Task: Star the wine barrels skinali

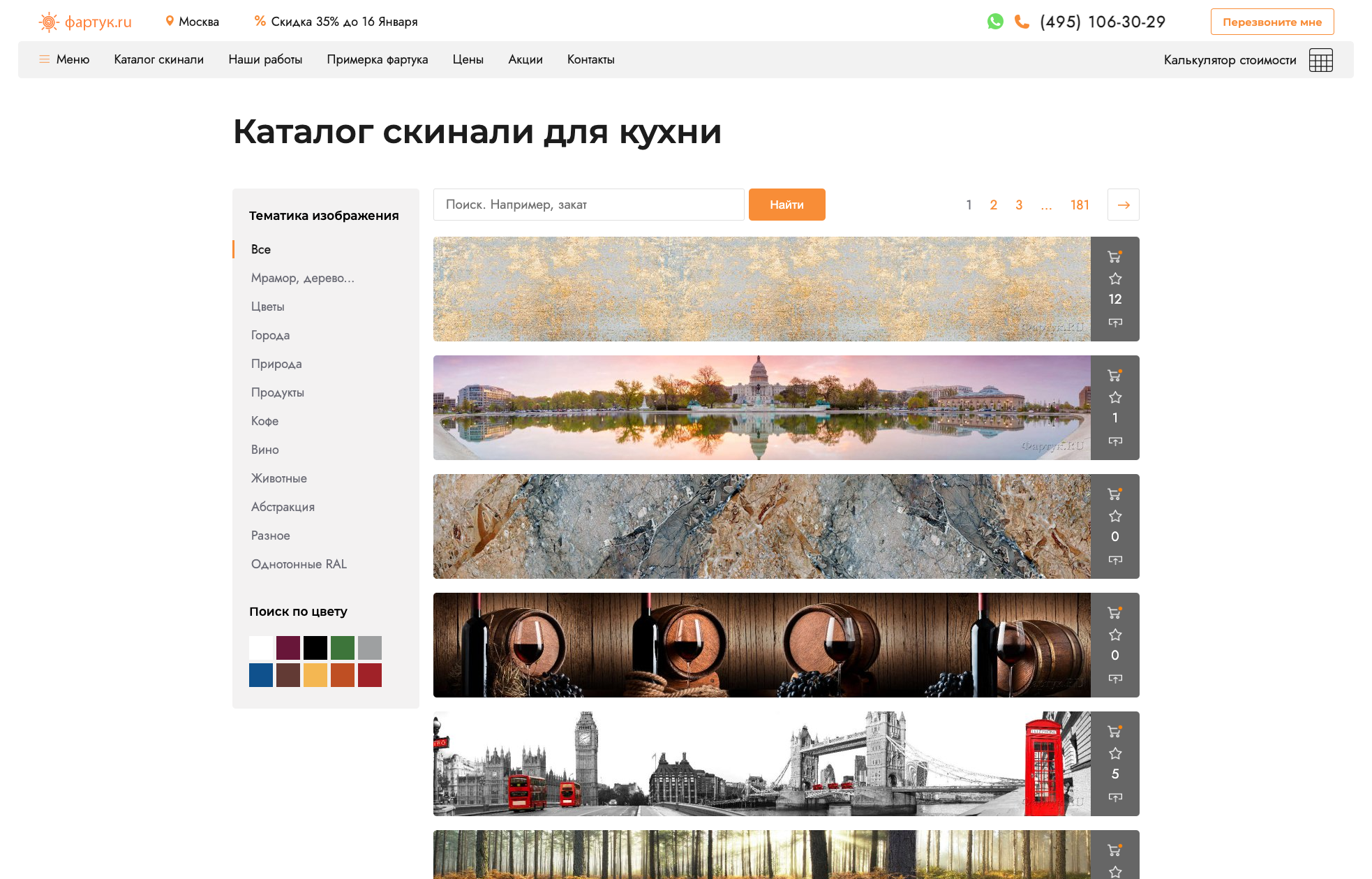Action: (x=1115, y=635)
